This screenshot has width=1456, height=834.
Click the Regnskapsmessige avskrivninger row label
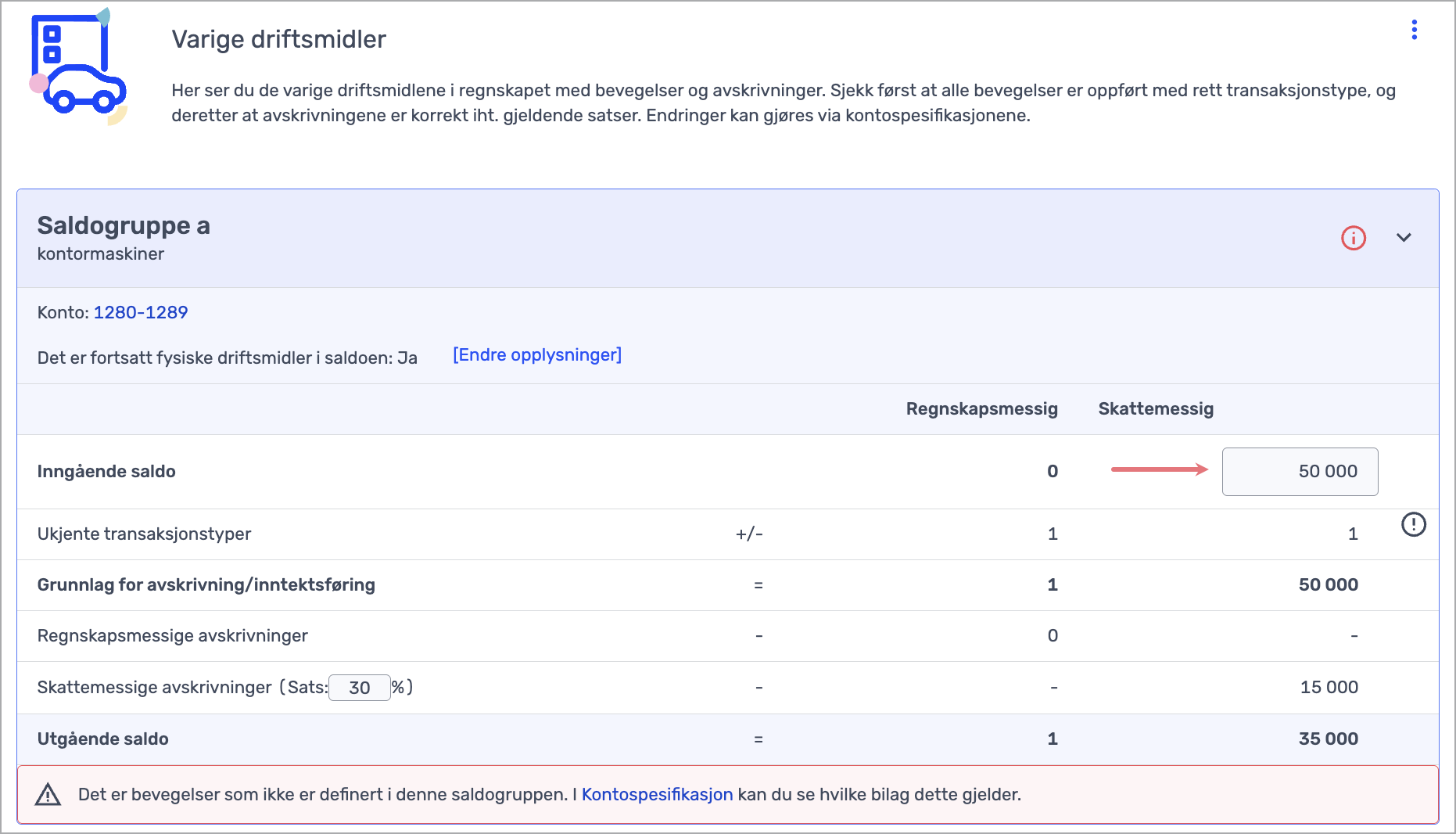point(173,636)
